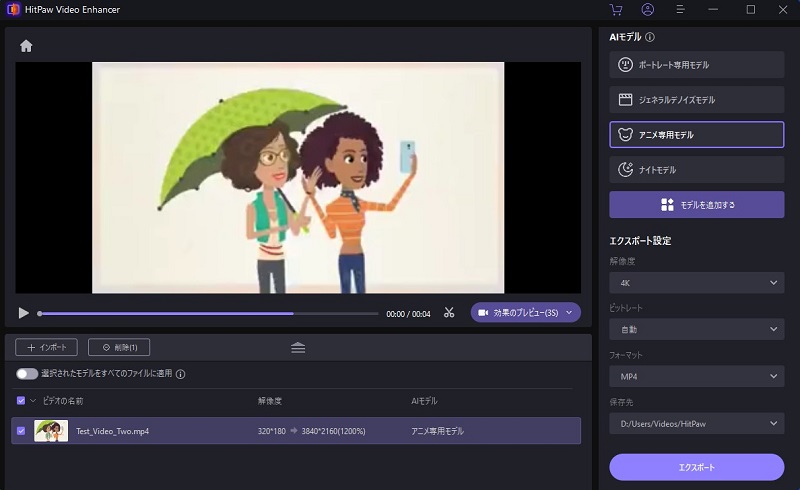The width and height of the screenshot is (800, 490).
Task: Click the インポート button
Action: coord(46,347)
